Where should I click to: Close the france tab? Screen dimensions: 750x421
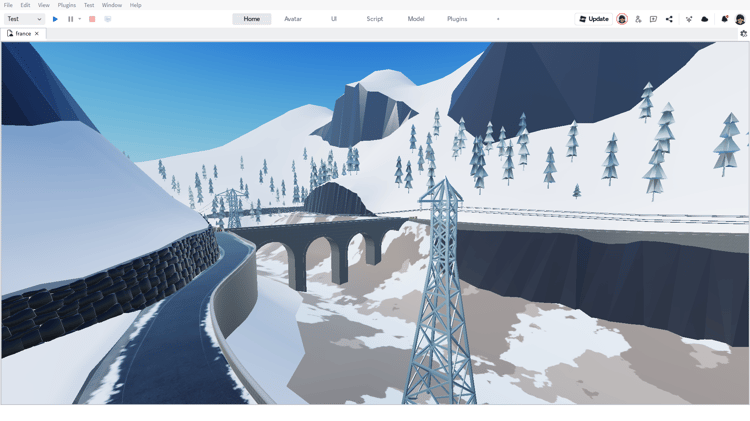(37, 33)
